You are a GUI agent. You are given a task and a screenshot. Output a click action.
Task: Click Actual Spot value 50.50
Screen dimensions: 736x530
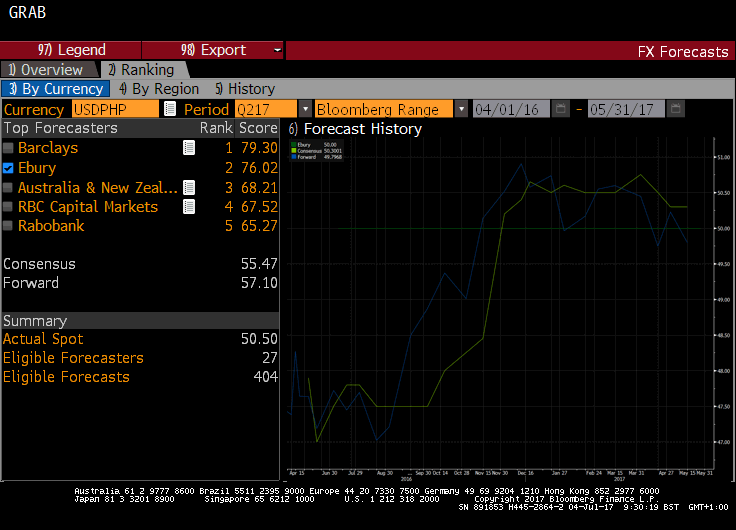[x=259, y=339]
